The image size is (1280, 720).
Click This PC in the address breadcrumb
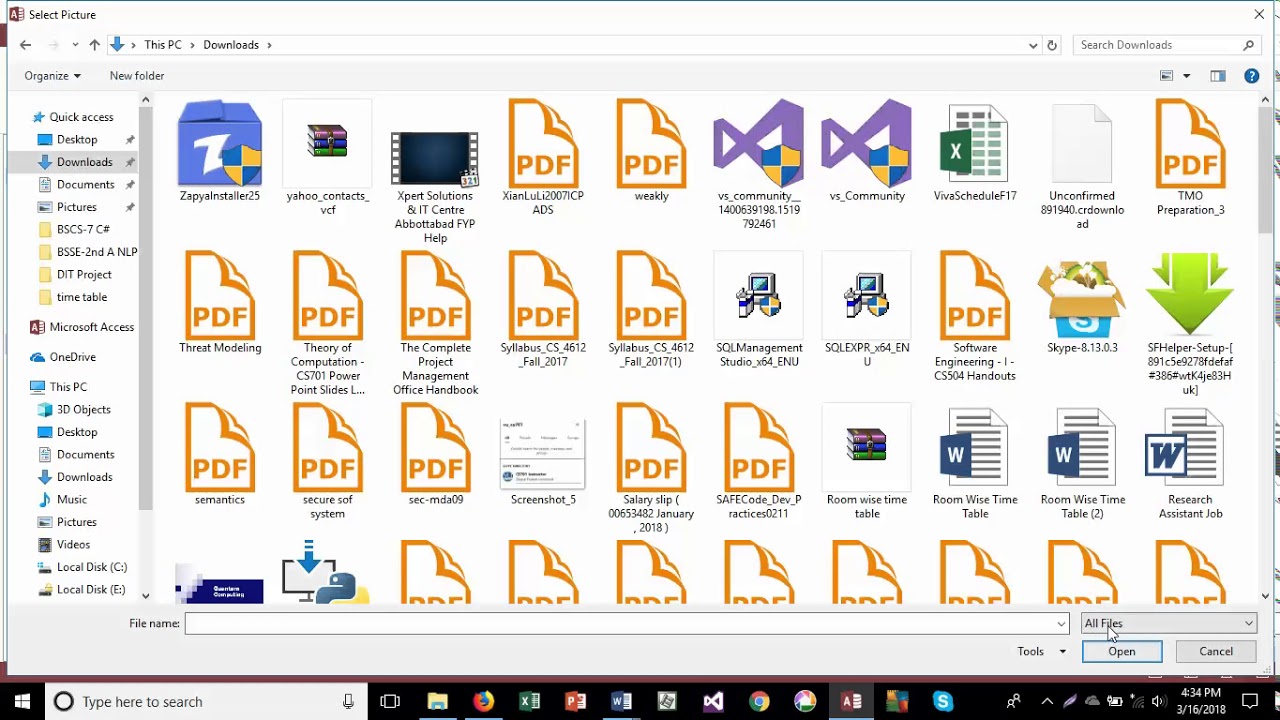(x=163, y=45)
